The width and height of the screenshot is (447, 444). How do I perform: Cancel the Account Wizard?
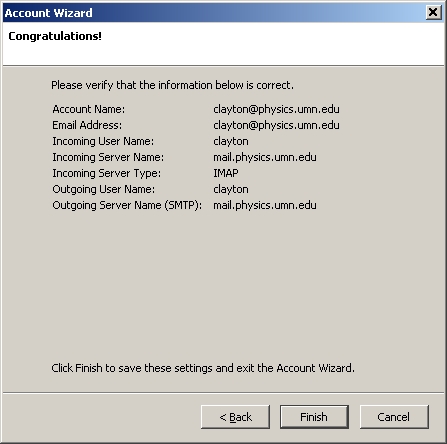click(x=394, y=417)
